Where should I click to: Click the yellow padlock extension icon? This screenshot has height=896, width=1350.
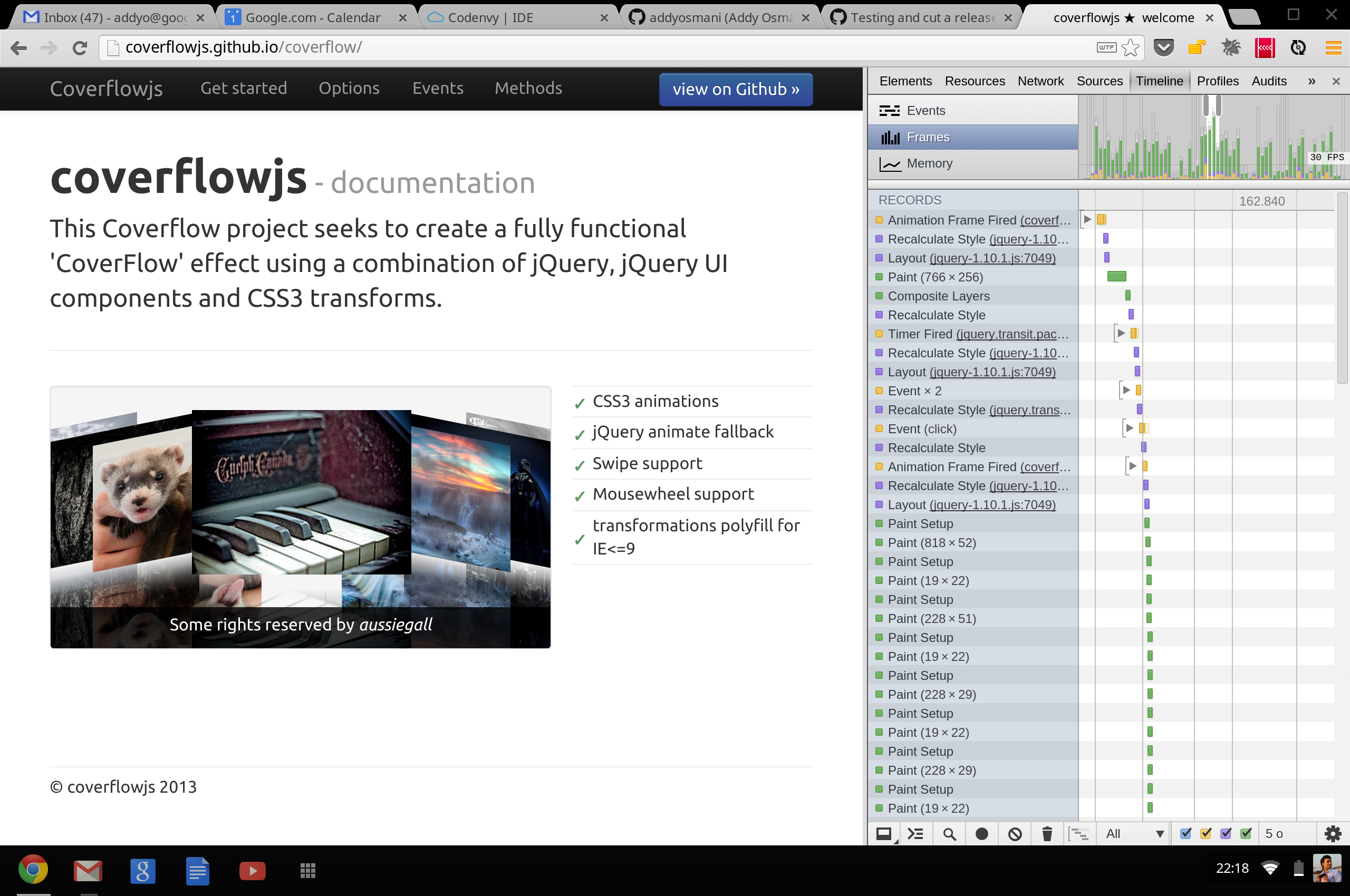point(1197,47)
